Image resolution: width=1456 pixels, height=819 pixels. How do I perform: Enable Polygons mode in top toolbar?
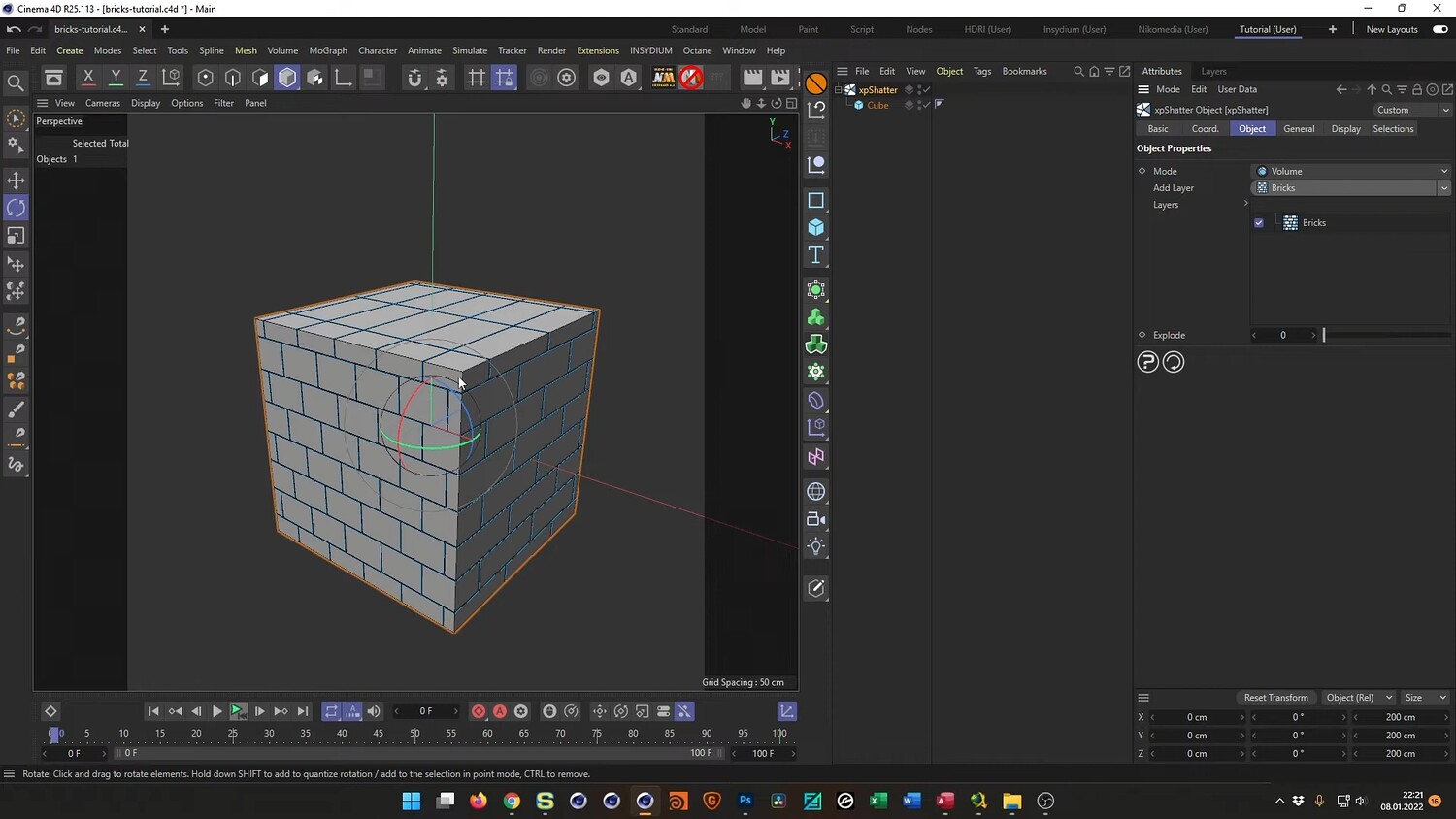260,78
